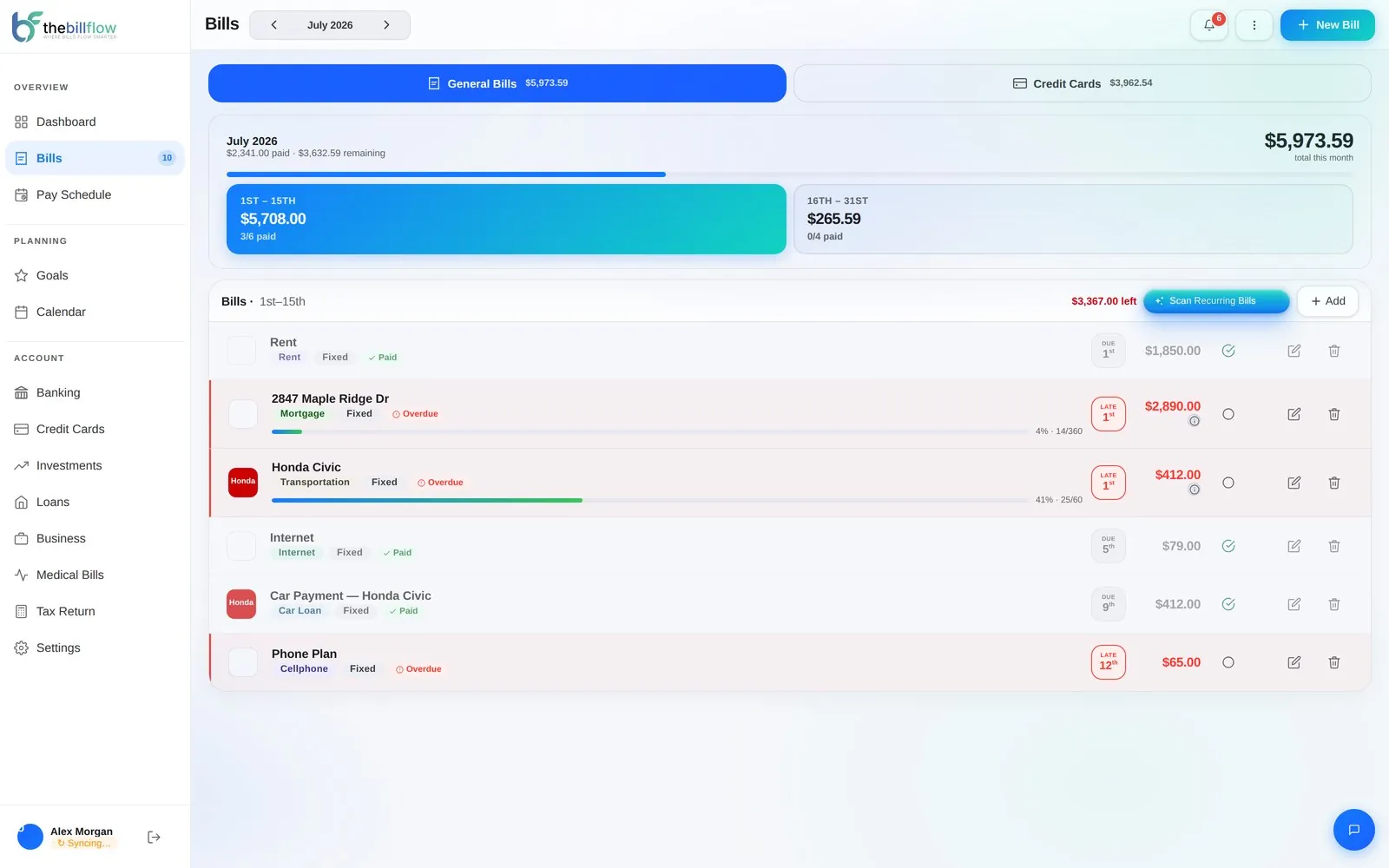
Task: Switch to Credit Cards tab
Action: [1083, 83]
